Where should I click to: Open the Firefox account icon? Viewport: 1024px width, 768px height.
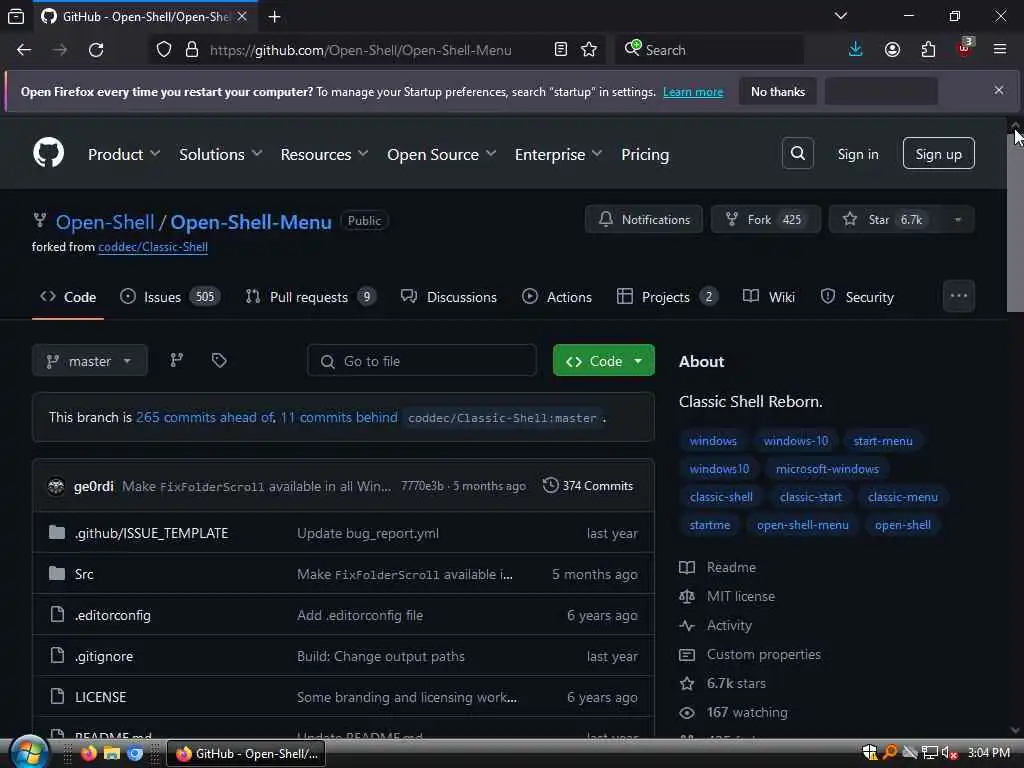(x=892, y=50)
